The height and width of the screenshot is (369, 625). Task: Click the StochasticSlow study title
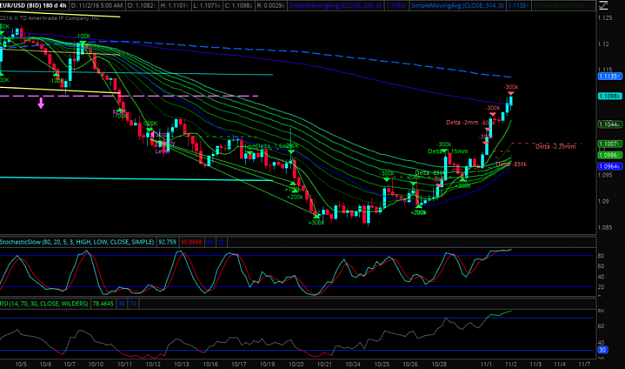click(77, 242)
